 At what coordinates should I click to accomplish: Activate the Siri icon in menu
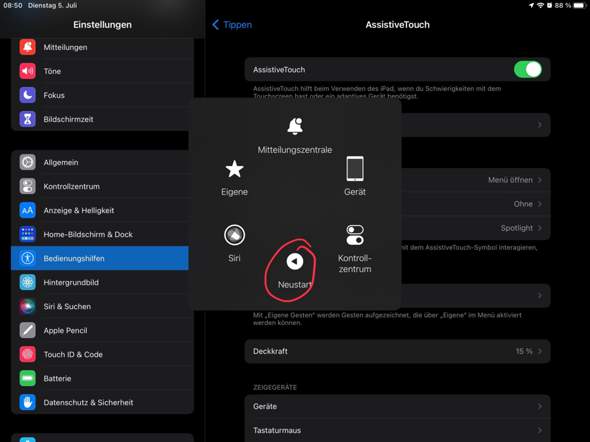[234, 235]
